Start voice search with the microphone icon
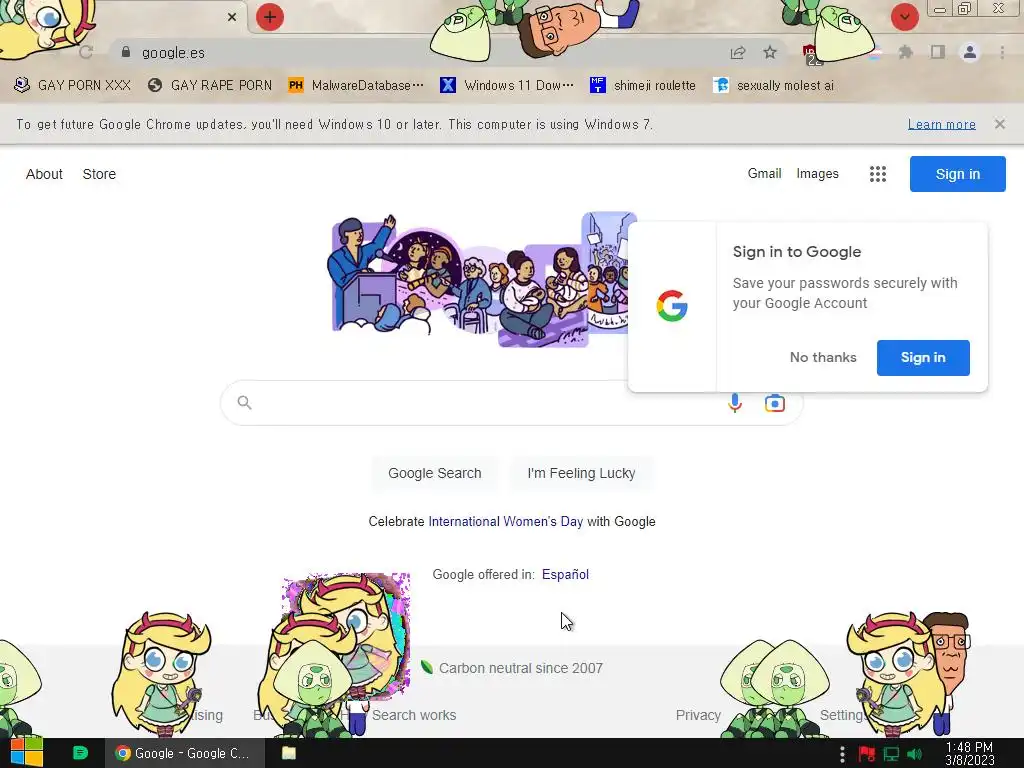Screen dimensions: 1024x768 (735, 403)
